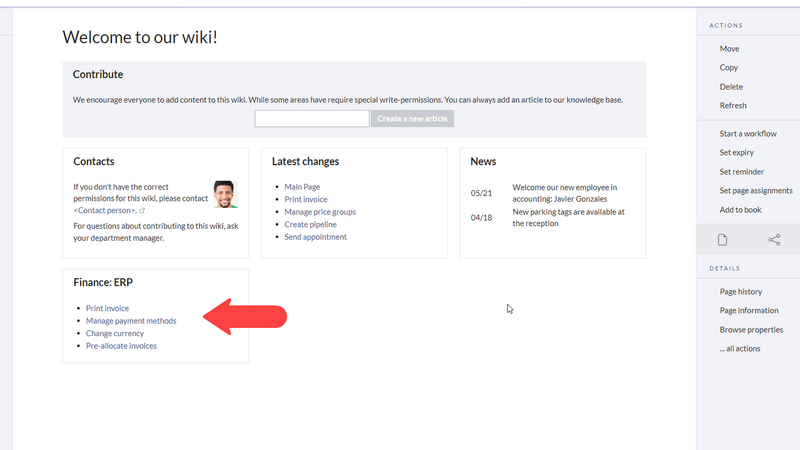Click the Javier Gonzales news text
800x450 pixels.
coord(565,193)
